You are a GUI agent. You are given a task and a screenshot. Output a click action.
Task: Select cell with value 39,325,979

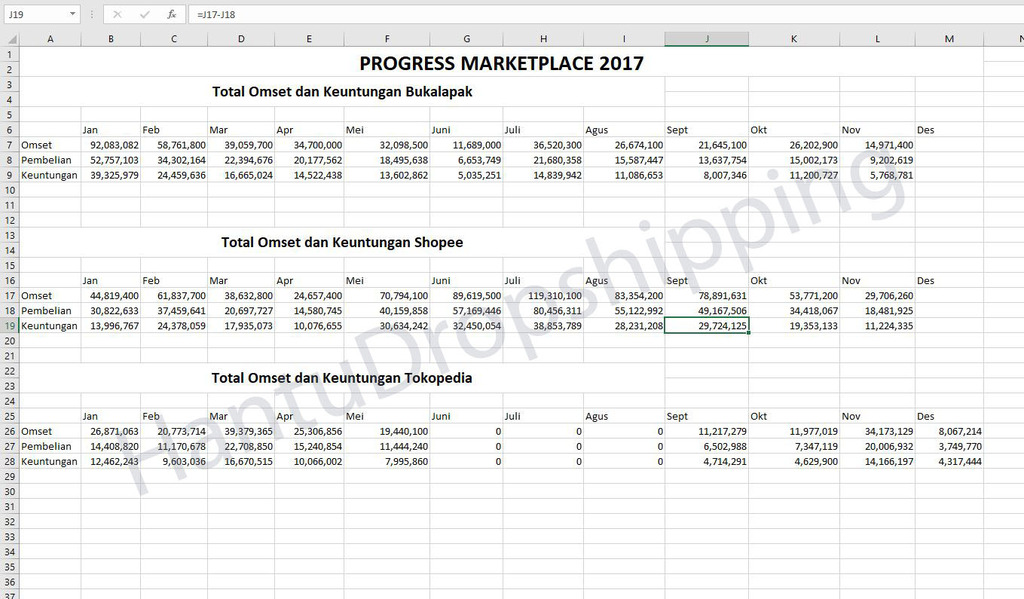[x=111, y=175]
